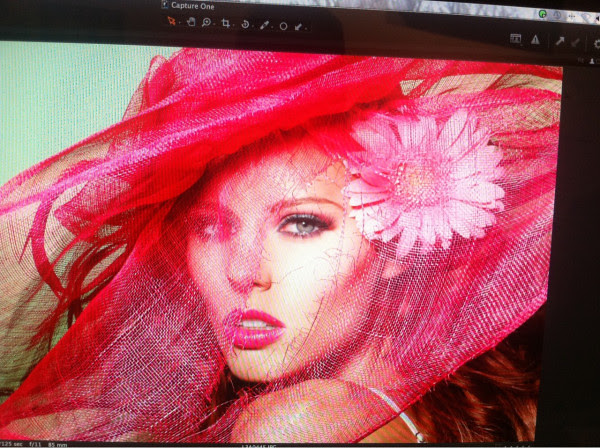Click the 85 mm focal length readout

point(57,445)
